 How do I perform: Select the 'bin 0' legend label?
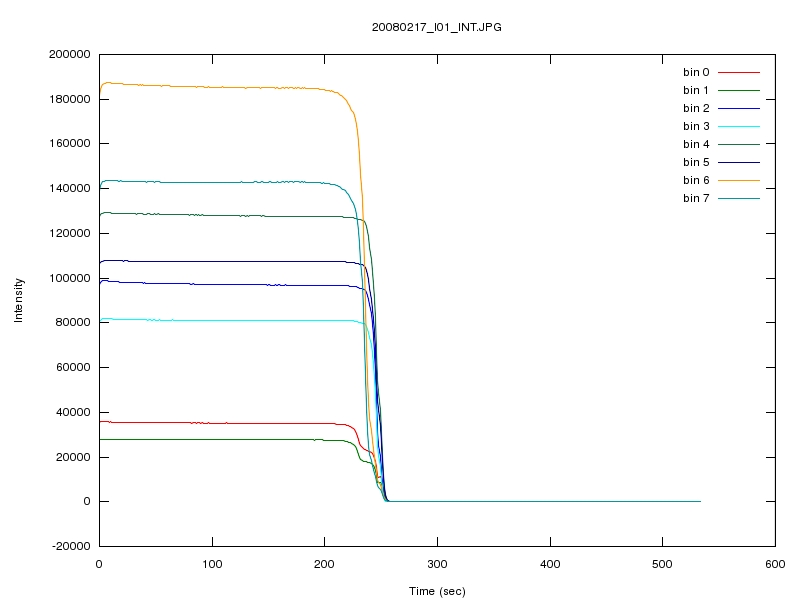[696, 72]
